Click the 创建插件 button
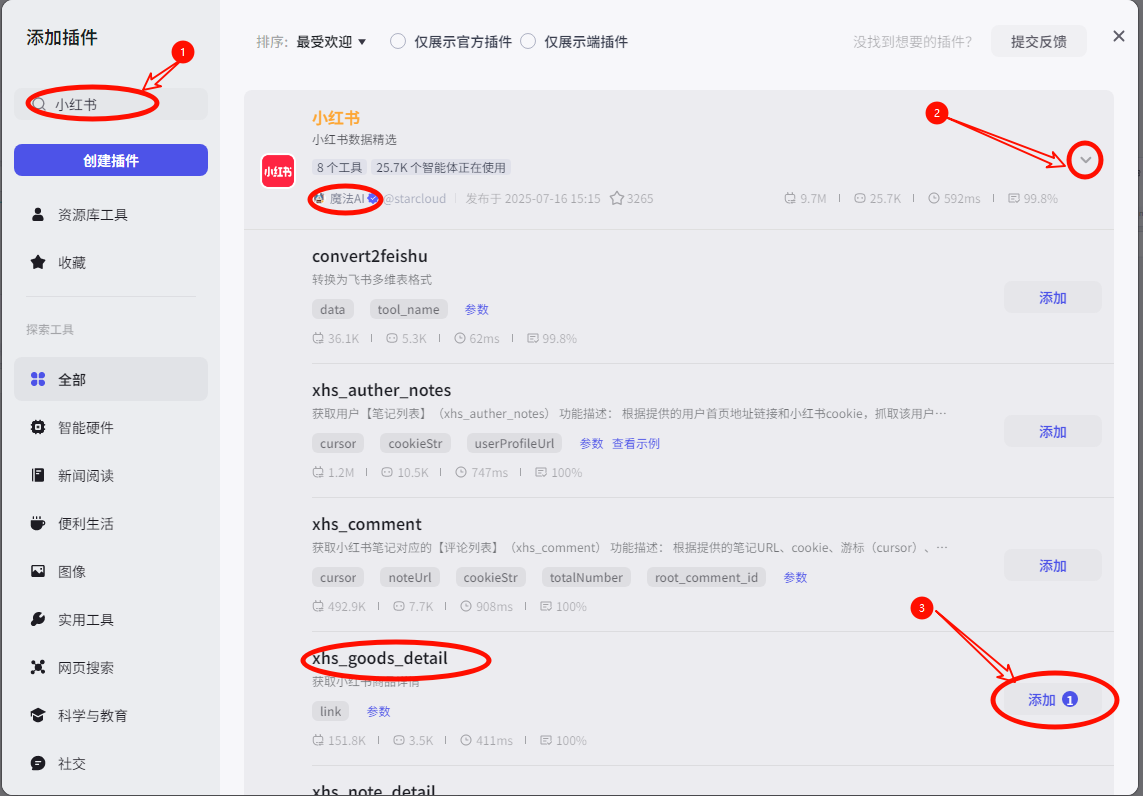The height and width of the screenshot is (796, 1143). (111, 160)
